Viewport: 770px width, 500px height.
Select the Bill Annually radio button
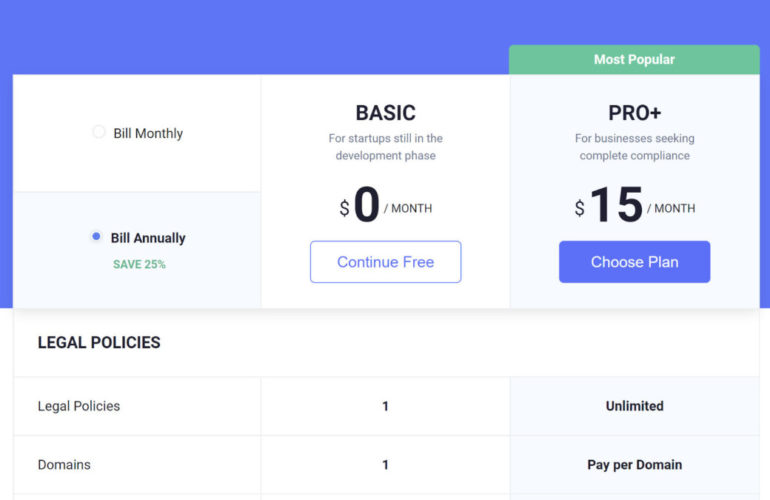click(x=97, y=237)
